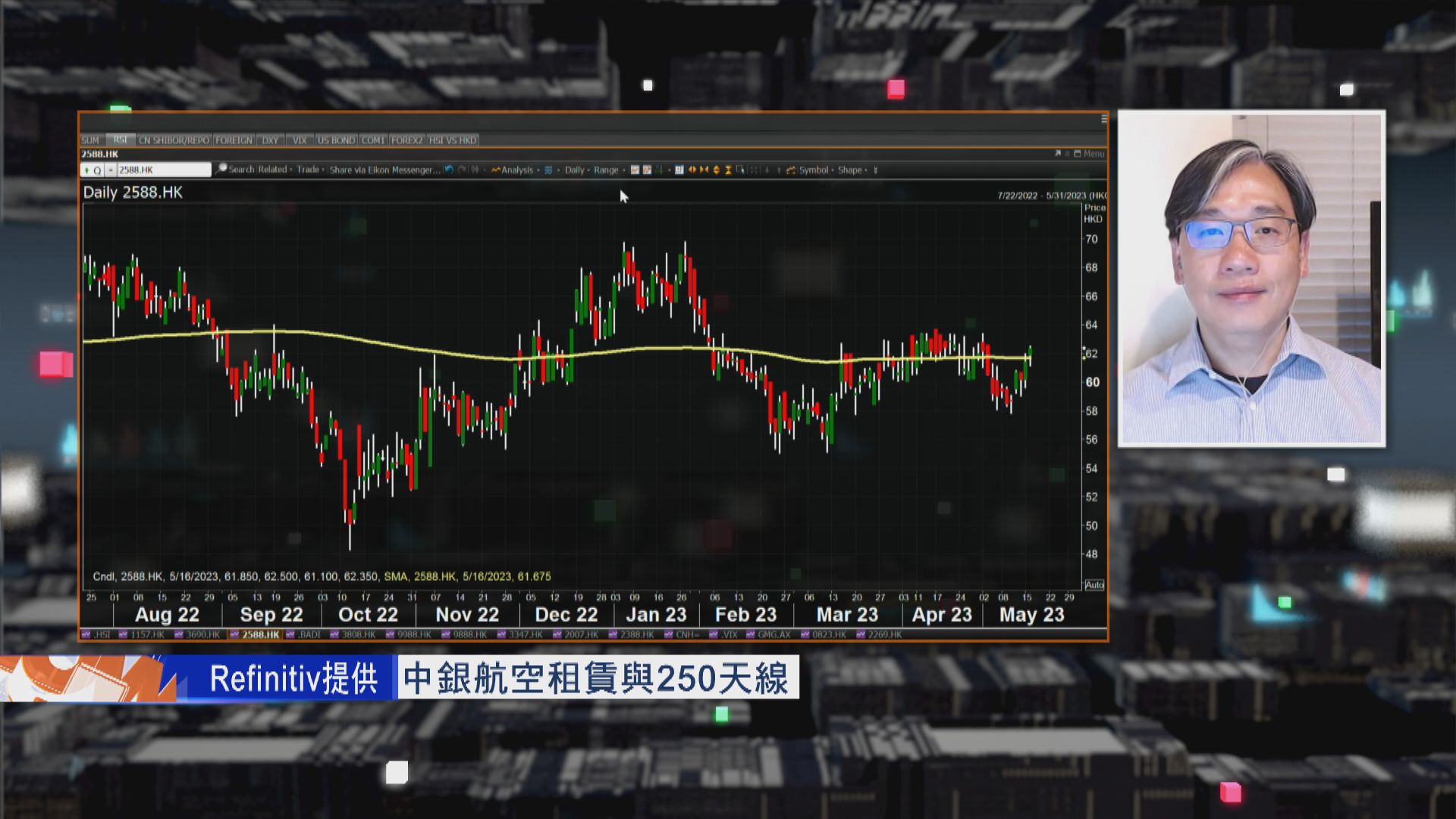Select the HSI VS HKD tab
1456x819 pixels.
[453, 140]
